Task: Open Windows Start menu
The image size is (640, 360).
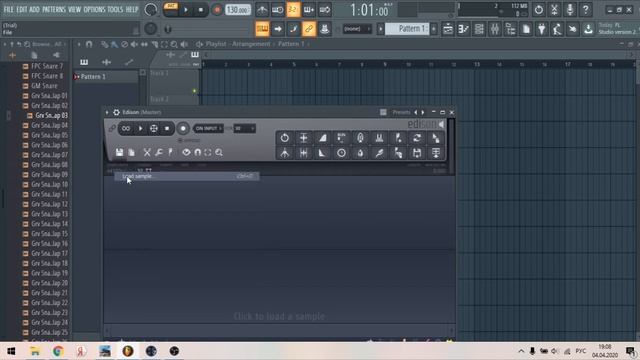Action: pyautogui.click(x=11, y=351)
